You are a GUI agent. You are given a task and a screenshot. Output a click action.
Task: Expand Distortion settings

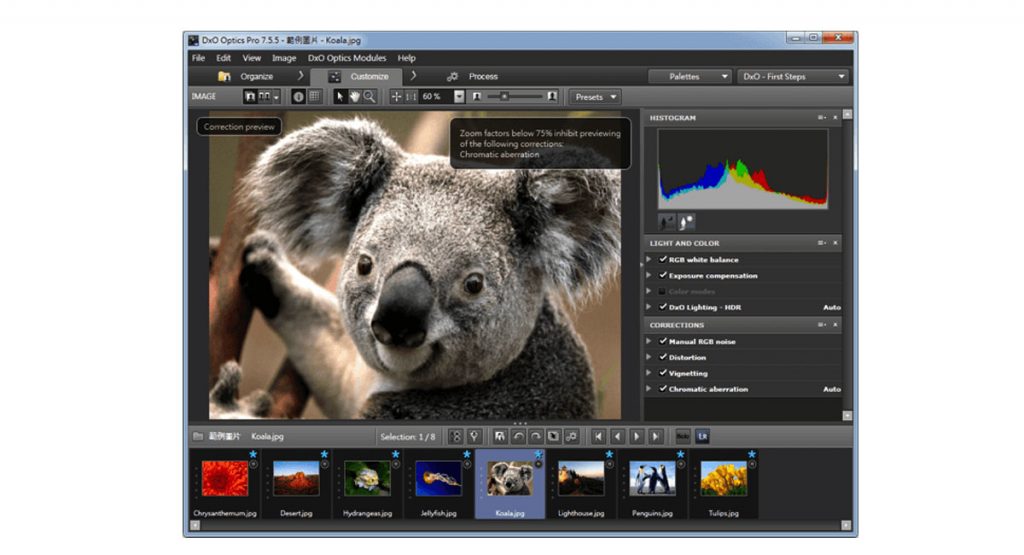649,357
